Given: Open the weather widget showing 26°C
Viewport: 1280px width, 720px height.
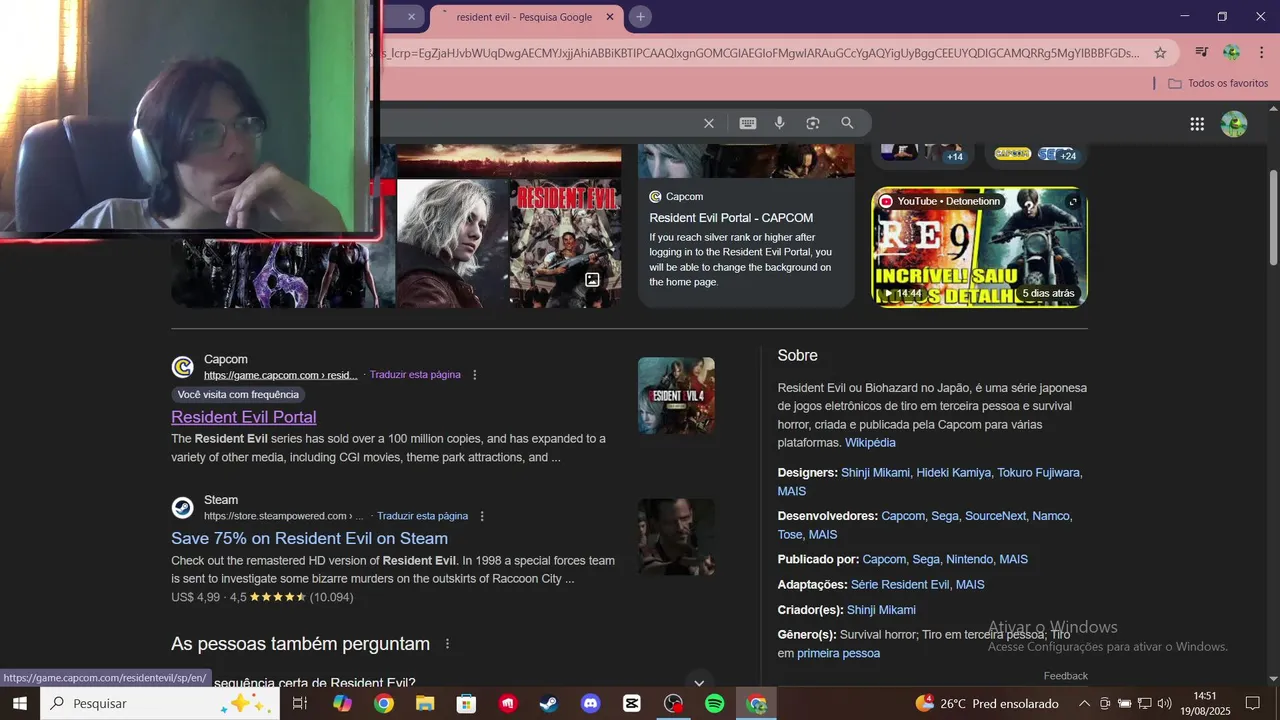Looking at the screenshot, I should pyautogui.click(x=988, y=704).
